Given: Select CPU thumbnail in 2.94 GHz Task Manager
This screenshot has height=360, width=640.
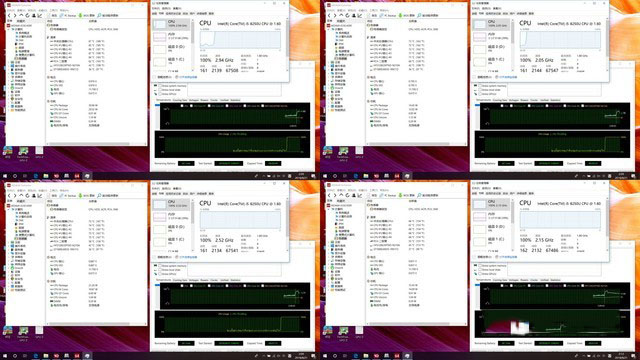Looking at the screenshot, I should point(160,24).
